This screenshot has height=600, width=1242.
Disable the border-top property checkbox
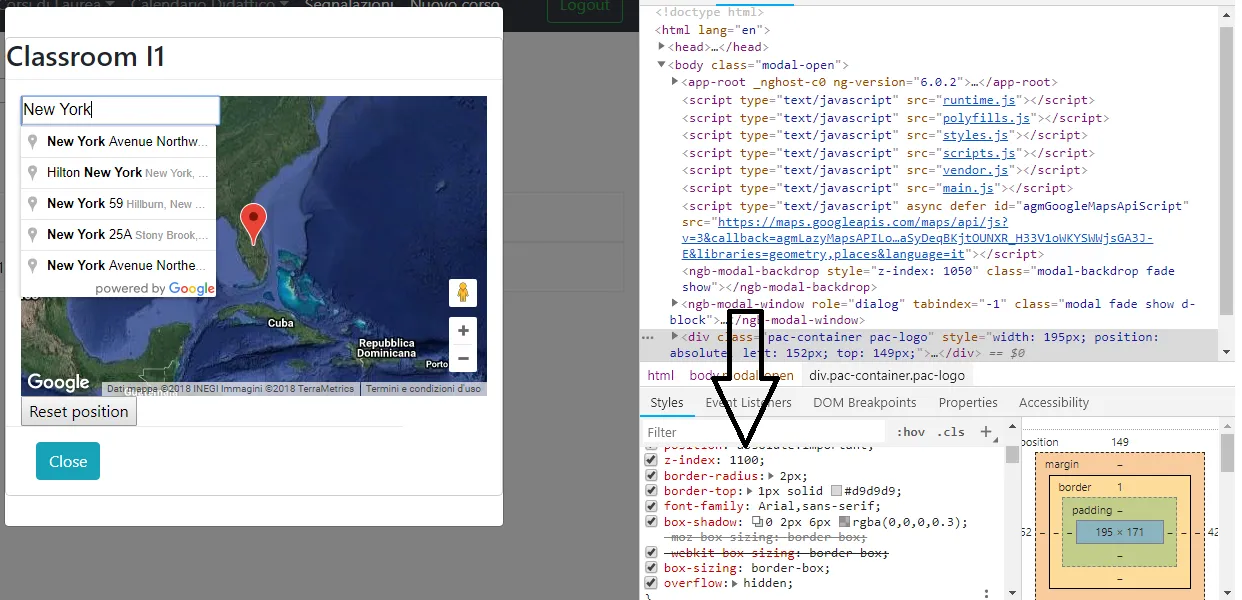point(651,491)
